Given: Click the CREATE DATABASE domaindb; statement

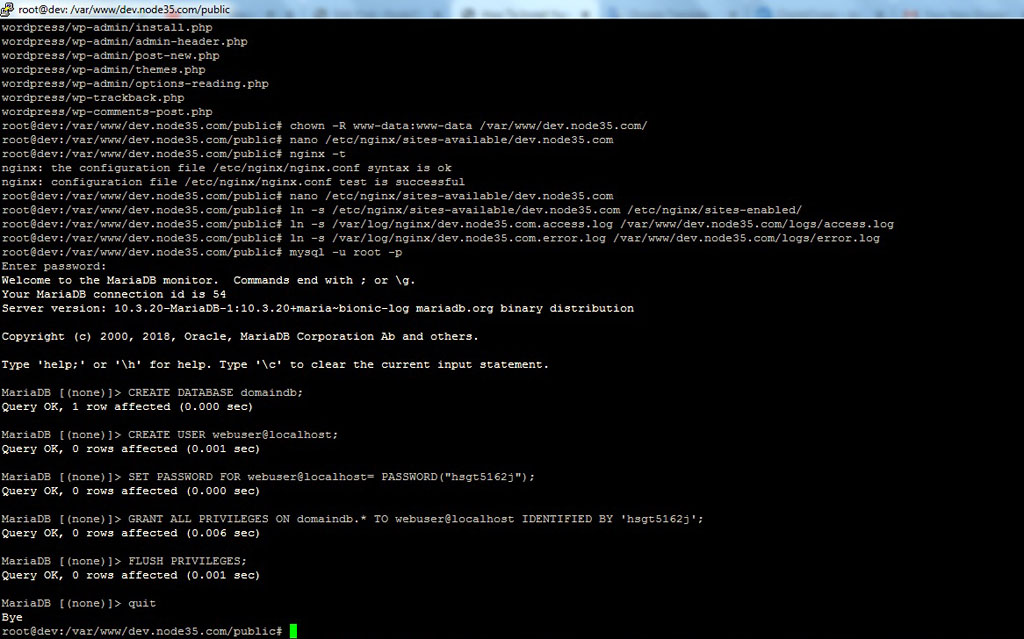Looking at the screenshot, I should pos(216,393).
